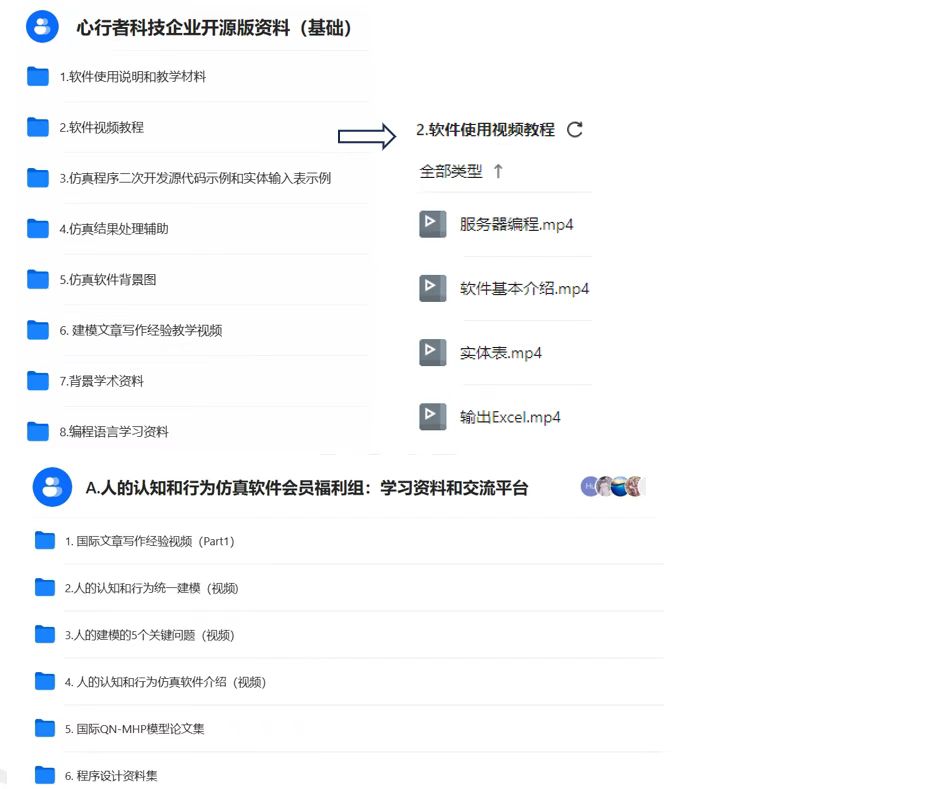Open the 4.仿真结果处理辅助 folder
950x789 pixels.
tap(113, 229)
